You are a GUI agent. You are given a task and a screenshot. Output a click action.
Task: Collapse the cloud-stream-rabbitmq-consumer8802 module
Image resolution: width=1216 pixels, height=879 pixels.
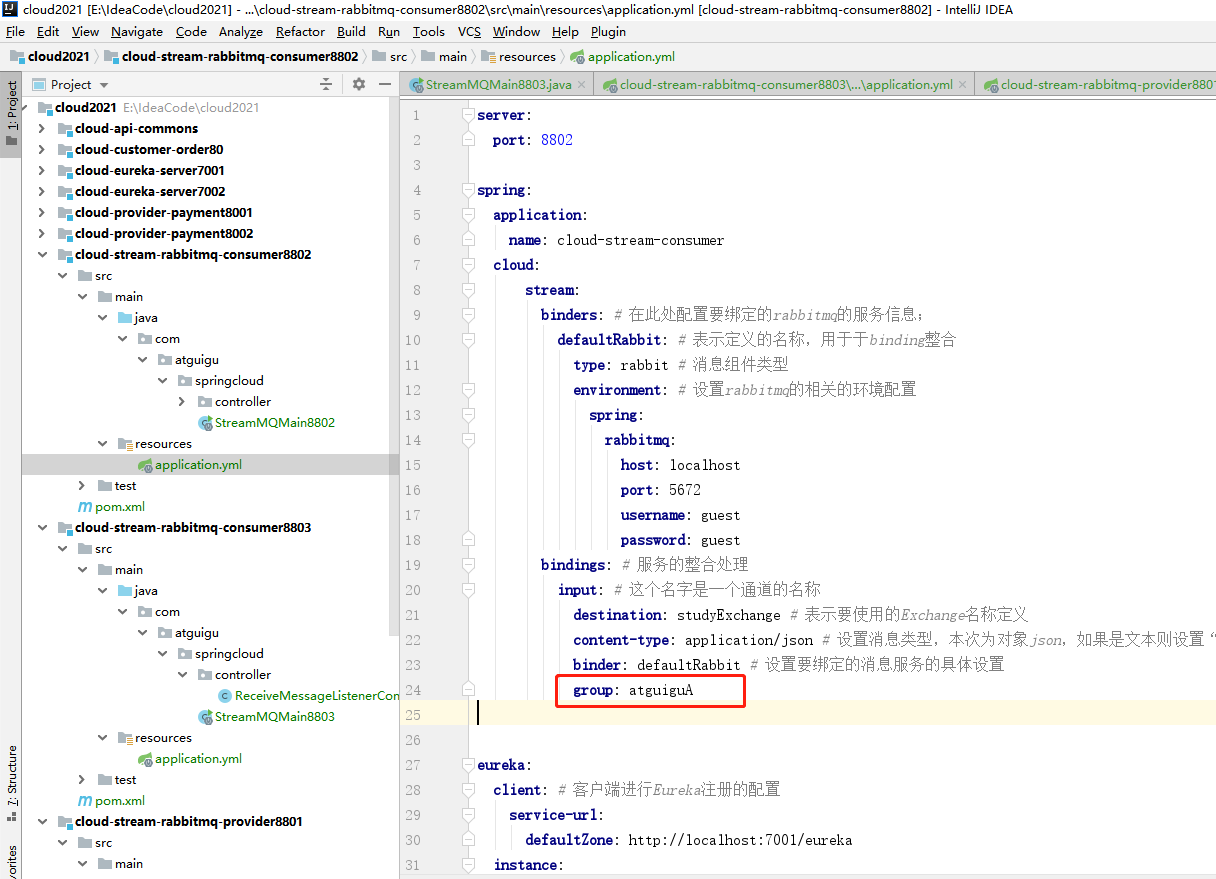click(x=42, y=255)
